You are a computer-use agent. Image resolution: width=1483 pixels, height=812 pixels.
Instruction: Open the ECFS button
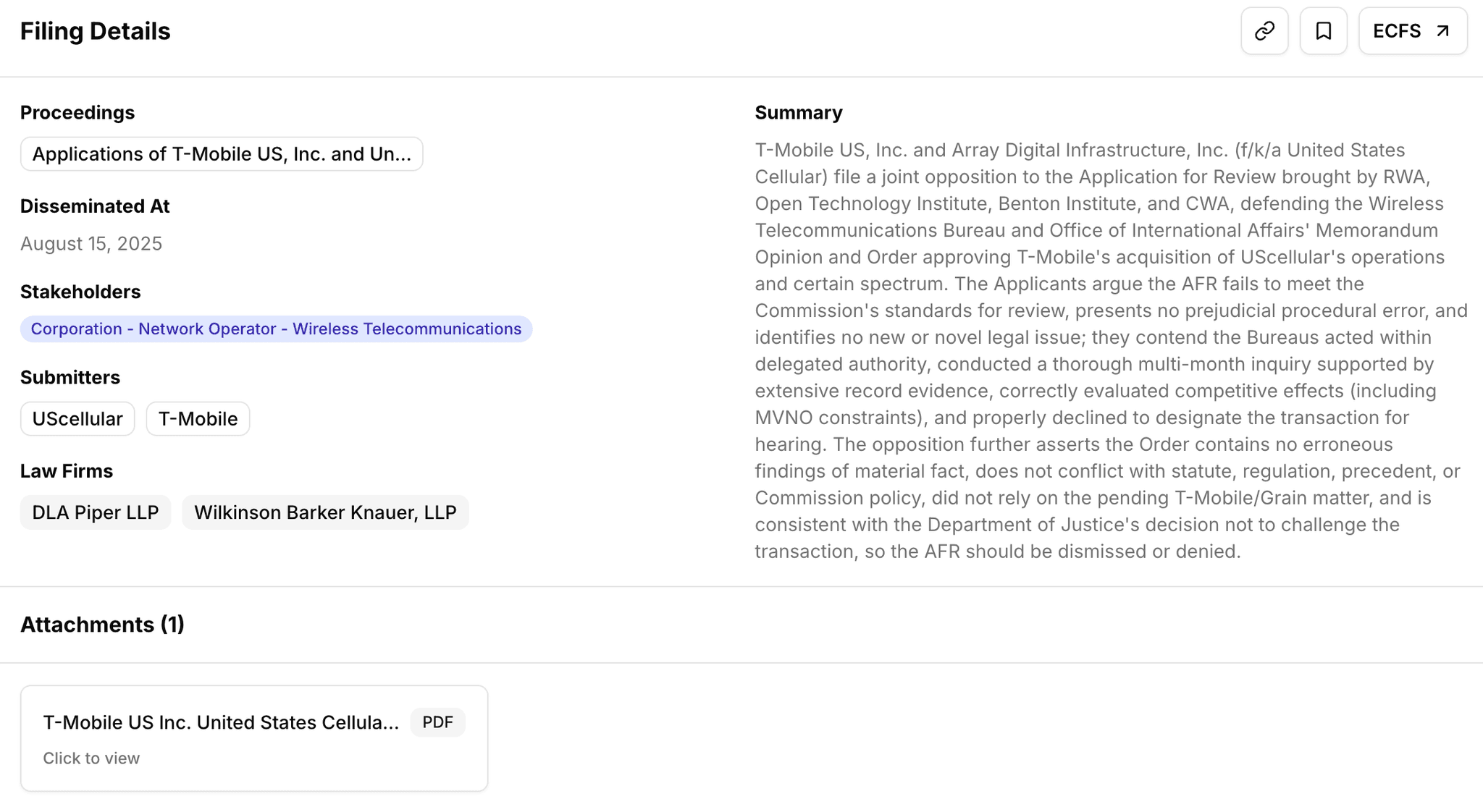pos(1411,31)
